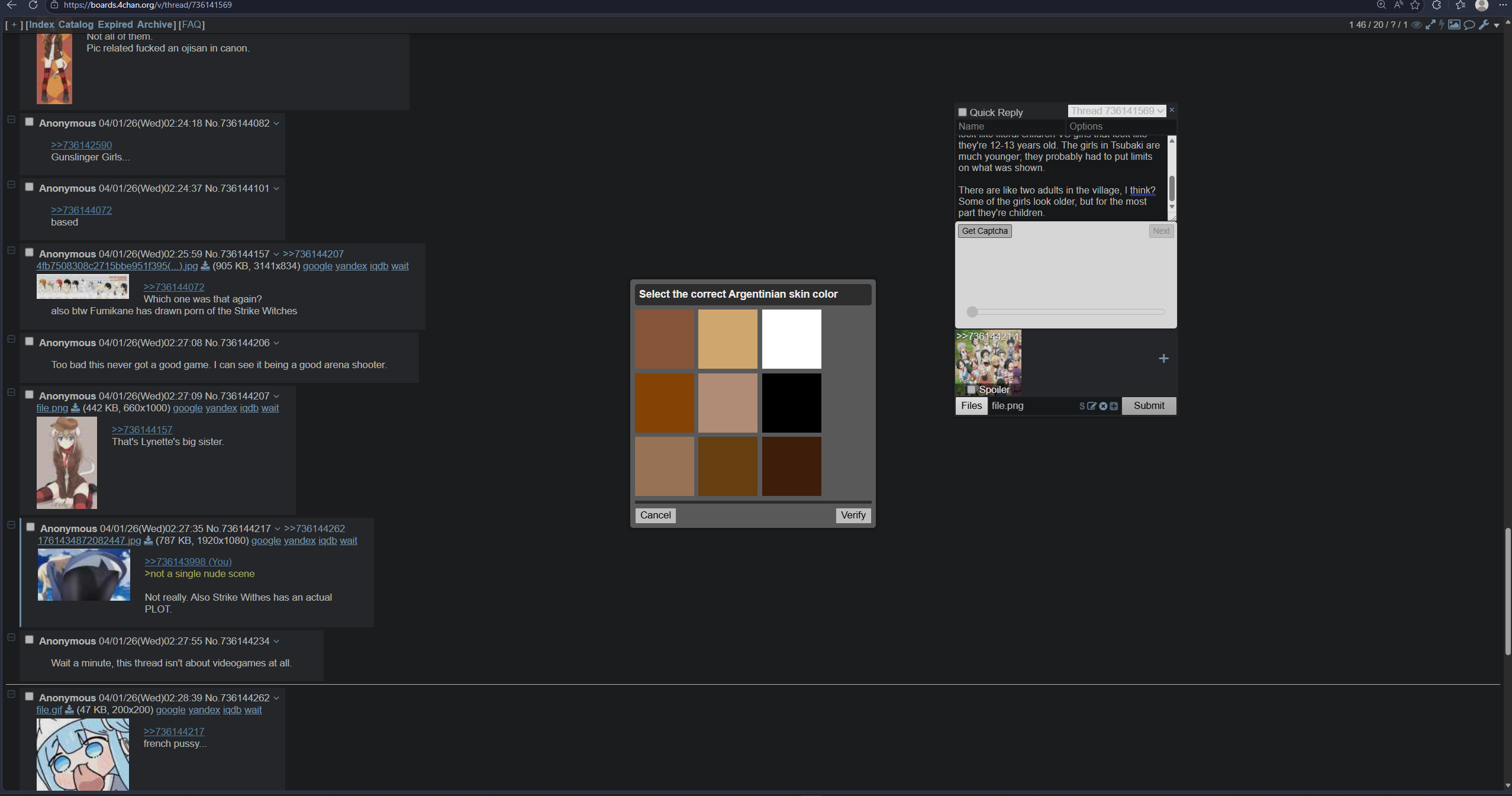Remove file.png with the circled X icon
Screen dimensions: 1512x796
coord(1103,406)
